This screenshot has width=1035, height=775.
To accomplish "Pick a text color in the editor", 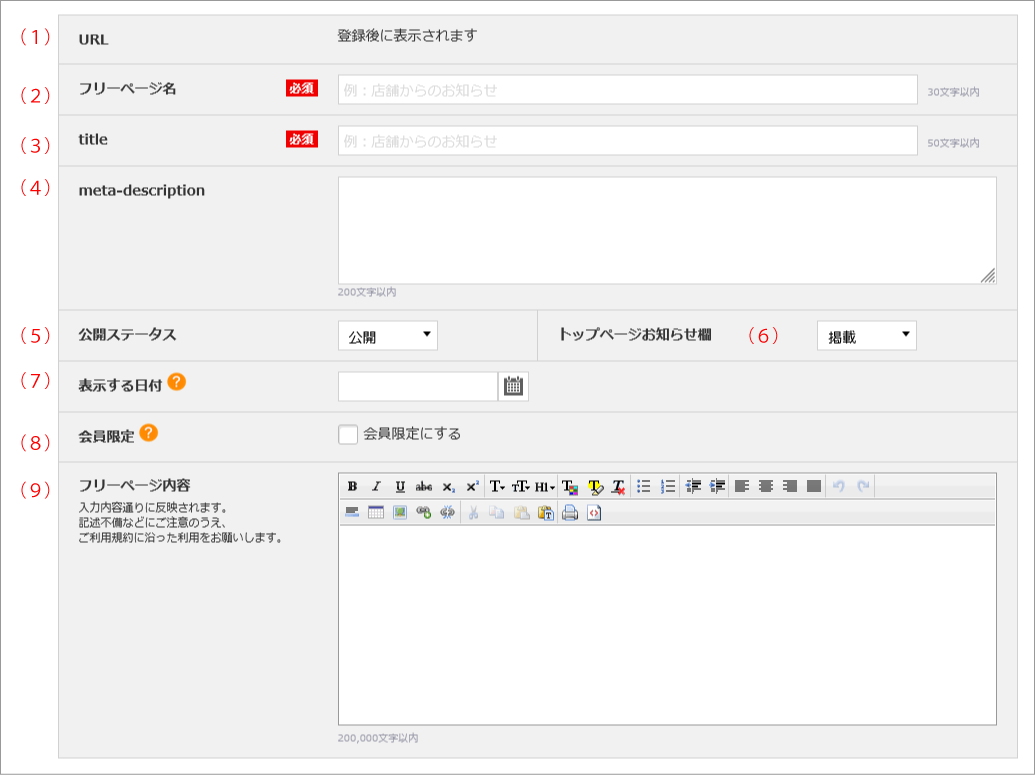I will [570, 486].
